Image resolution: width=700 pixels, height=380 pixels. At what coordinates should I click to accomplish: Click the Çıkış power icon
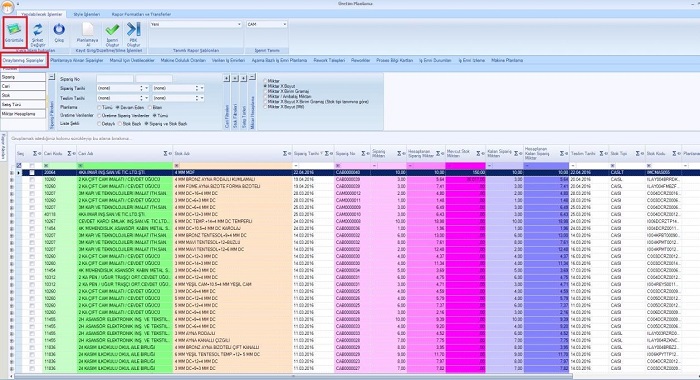59,29
